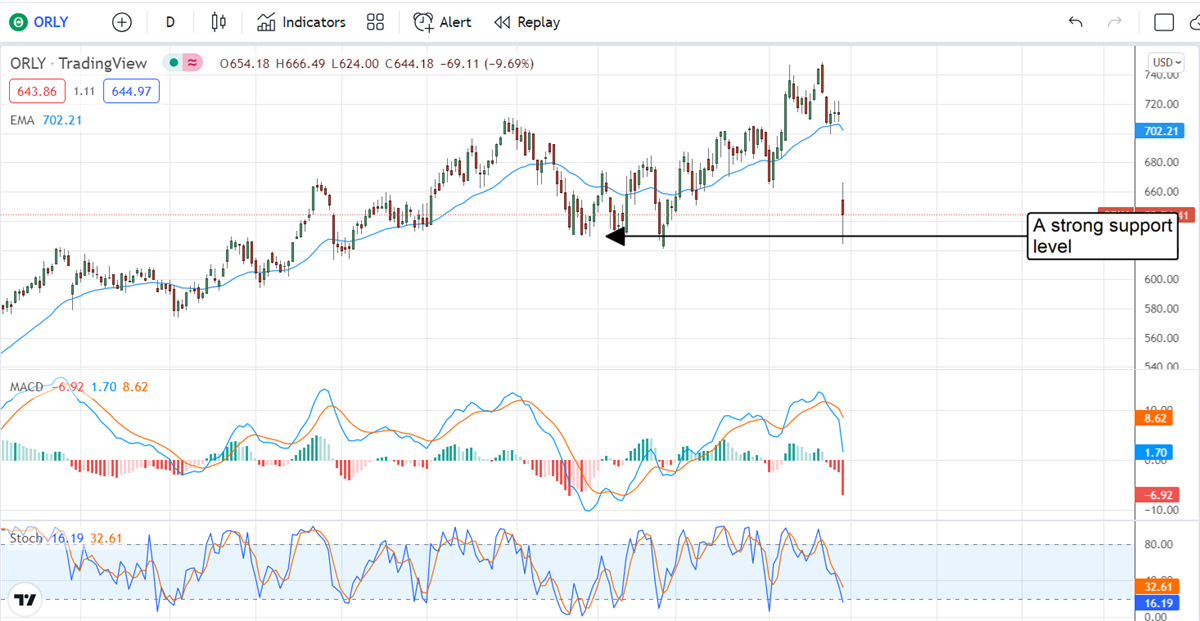Viewport: 1200px width, 621px height.
Task: Click the TradingView logo in the corner
Action: [25, 600]
